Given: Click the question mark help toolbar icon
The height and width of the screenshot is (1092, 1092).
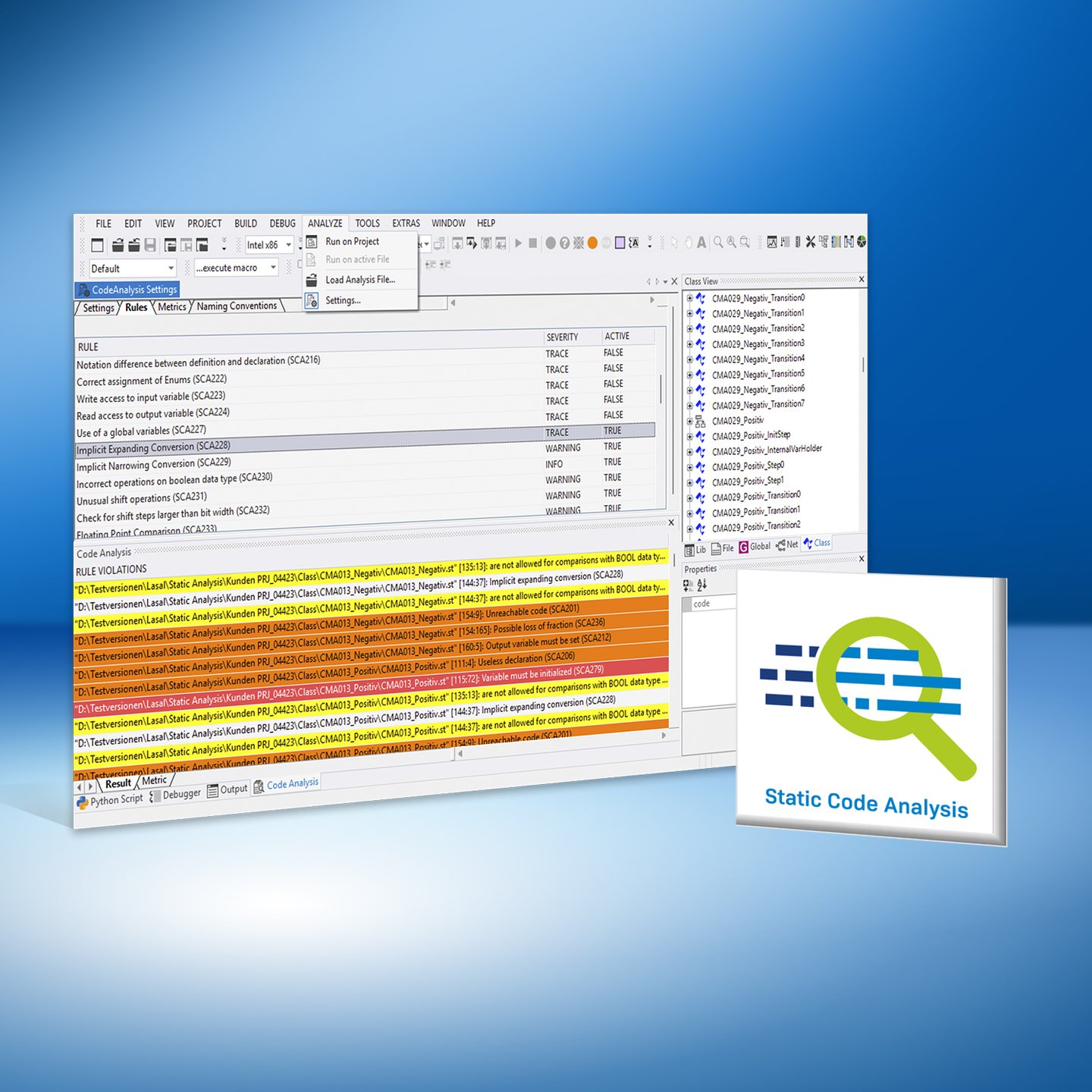Looking at the screenshot, I should click(x=564, y=243).
